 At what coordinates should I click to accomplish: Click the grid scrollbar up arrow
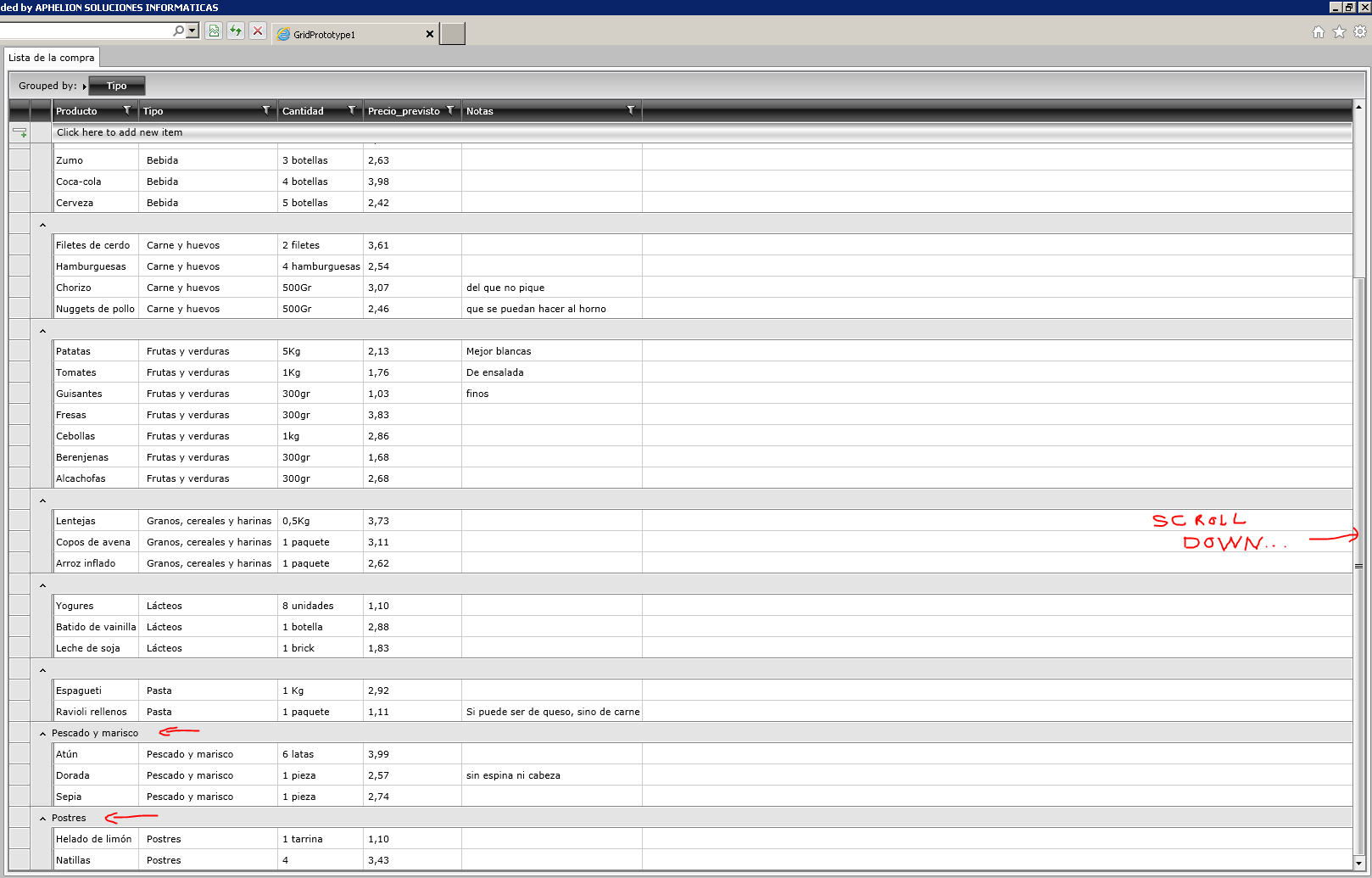[1359, 107]
